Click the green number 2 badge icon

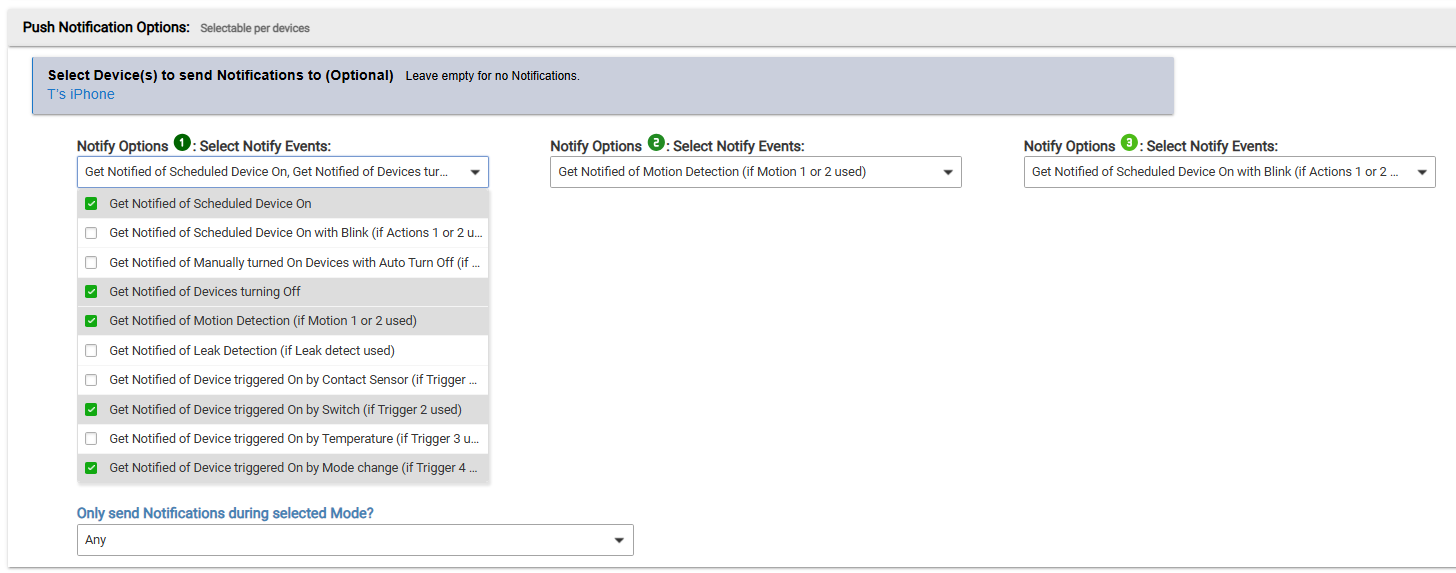pyautogui.click(x=656, y=143)
